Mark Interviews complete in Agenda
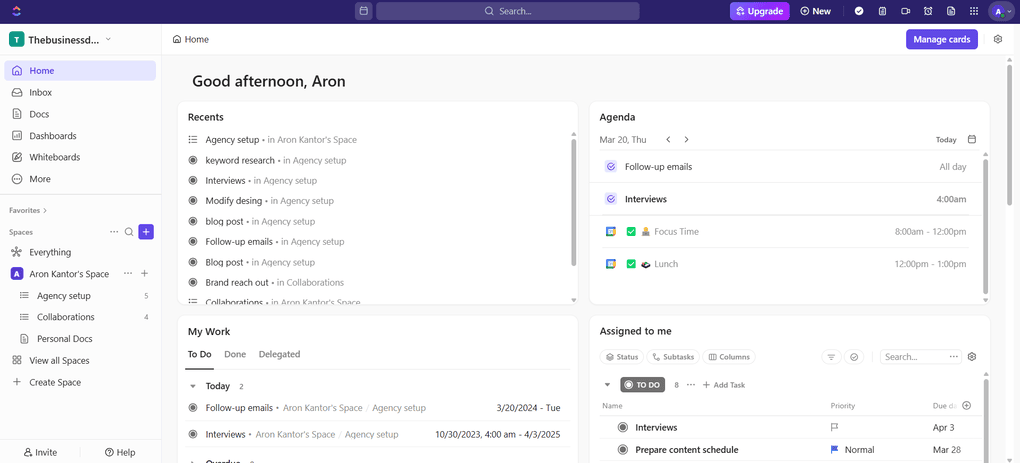Viewport: 1020px width, 463px height. tap(610, 199)
